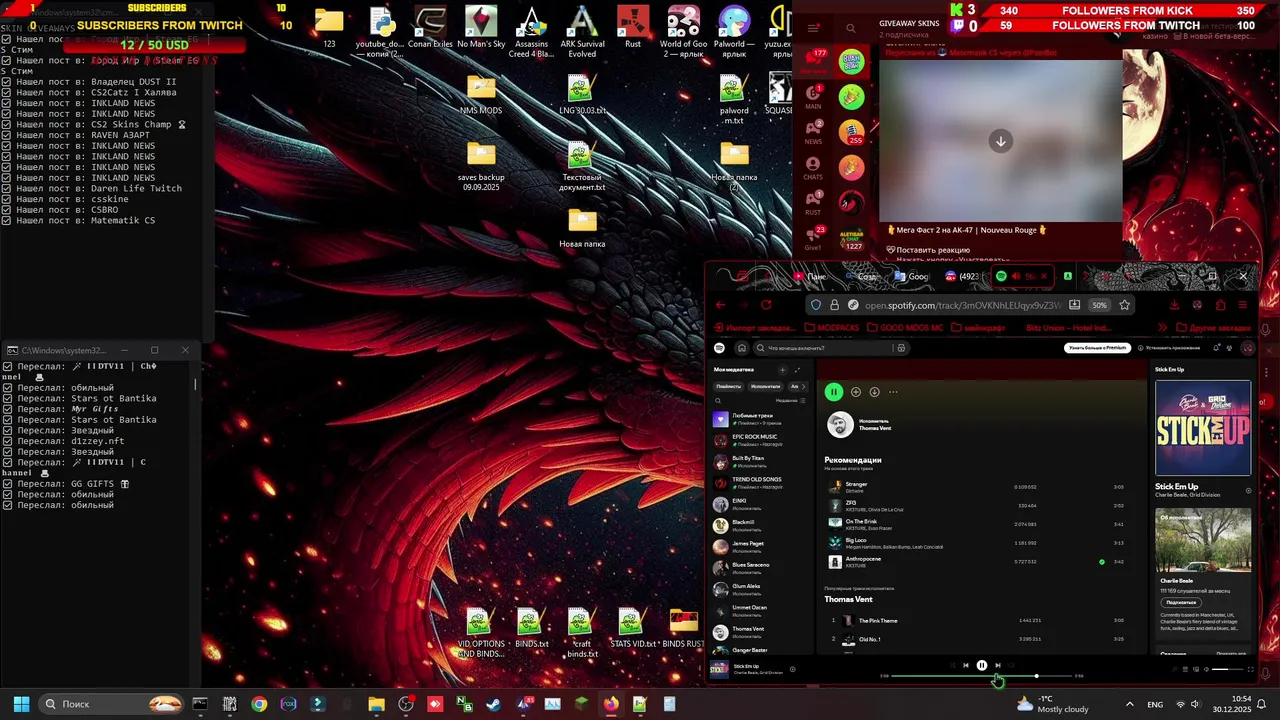Open TREND OLD SONGS playlist

click(758, 482)
